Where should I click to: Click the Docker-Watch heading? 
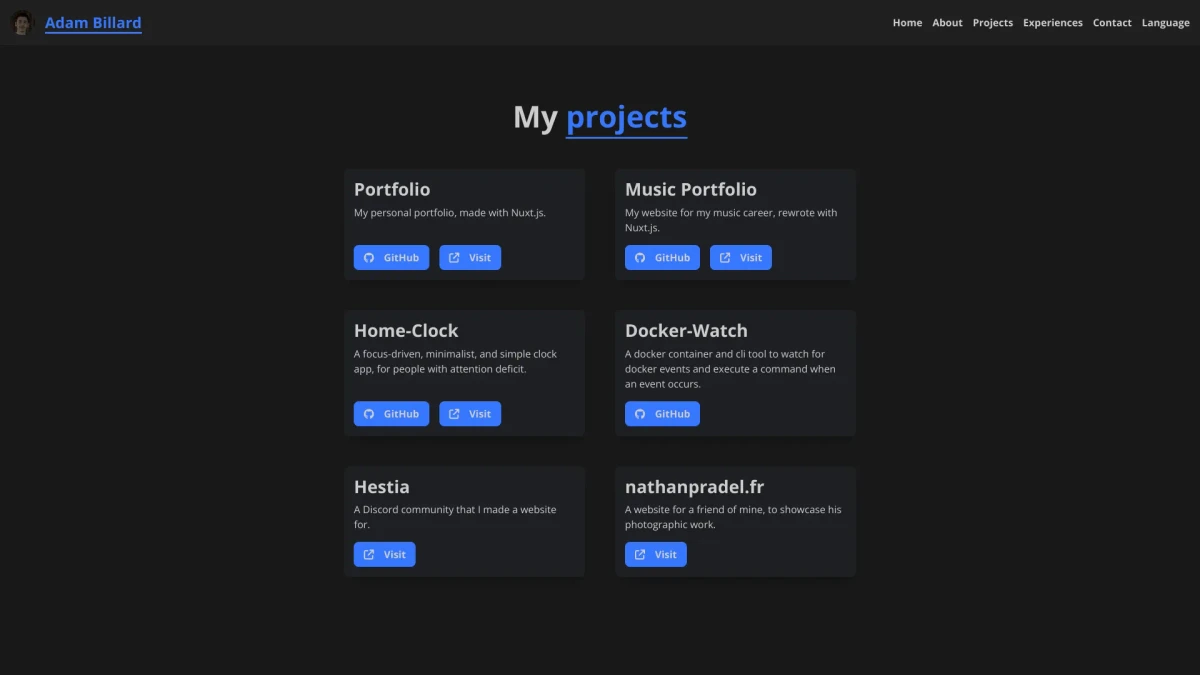click(686, 330)
